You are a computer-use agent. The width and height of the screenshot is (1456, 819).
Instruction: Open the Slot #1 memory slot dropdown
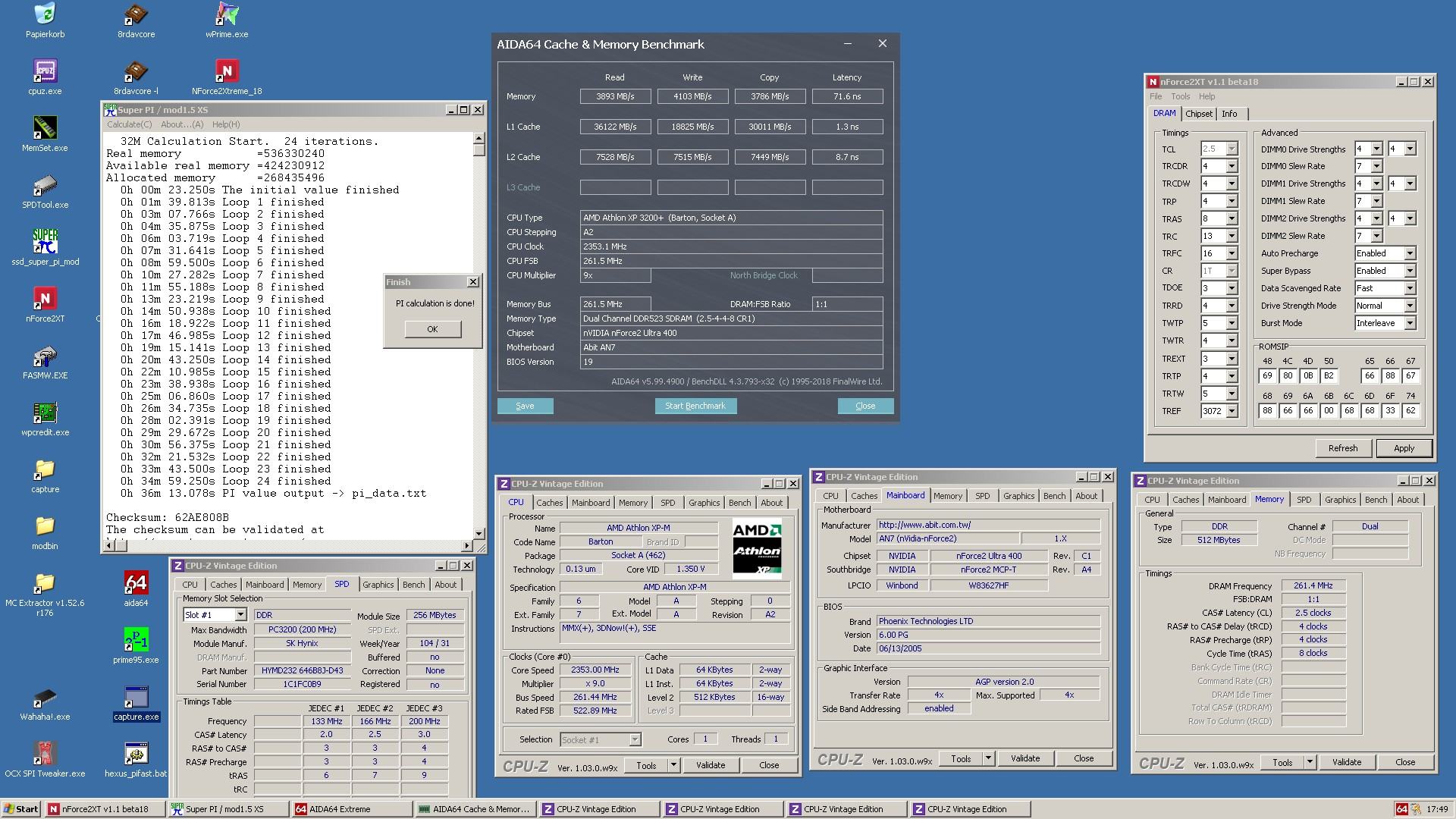point(240,615)
